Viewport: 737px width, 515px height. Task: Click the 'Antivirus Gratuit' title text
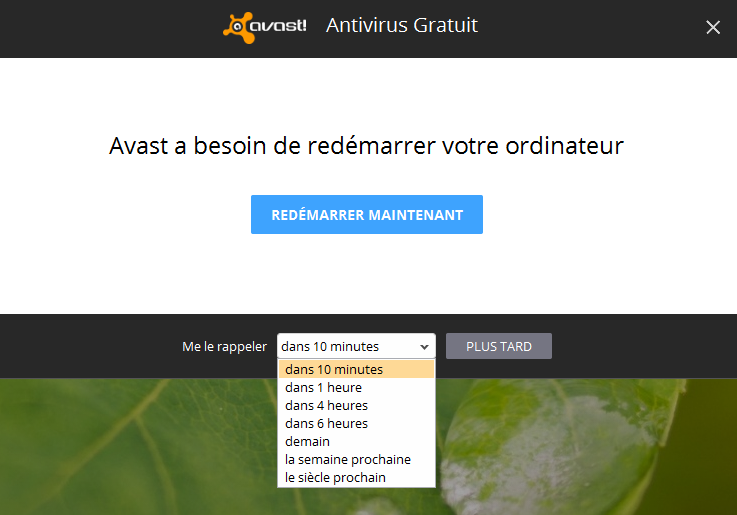click(x=402, y=25)
